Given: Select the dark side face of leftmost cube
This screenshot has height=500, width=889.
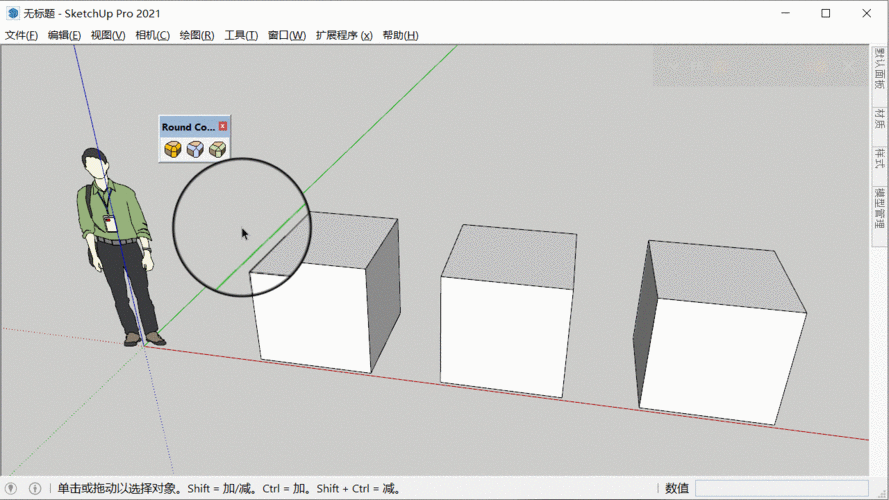Looking at the screenshot, I should (384, 298).
